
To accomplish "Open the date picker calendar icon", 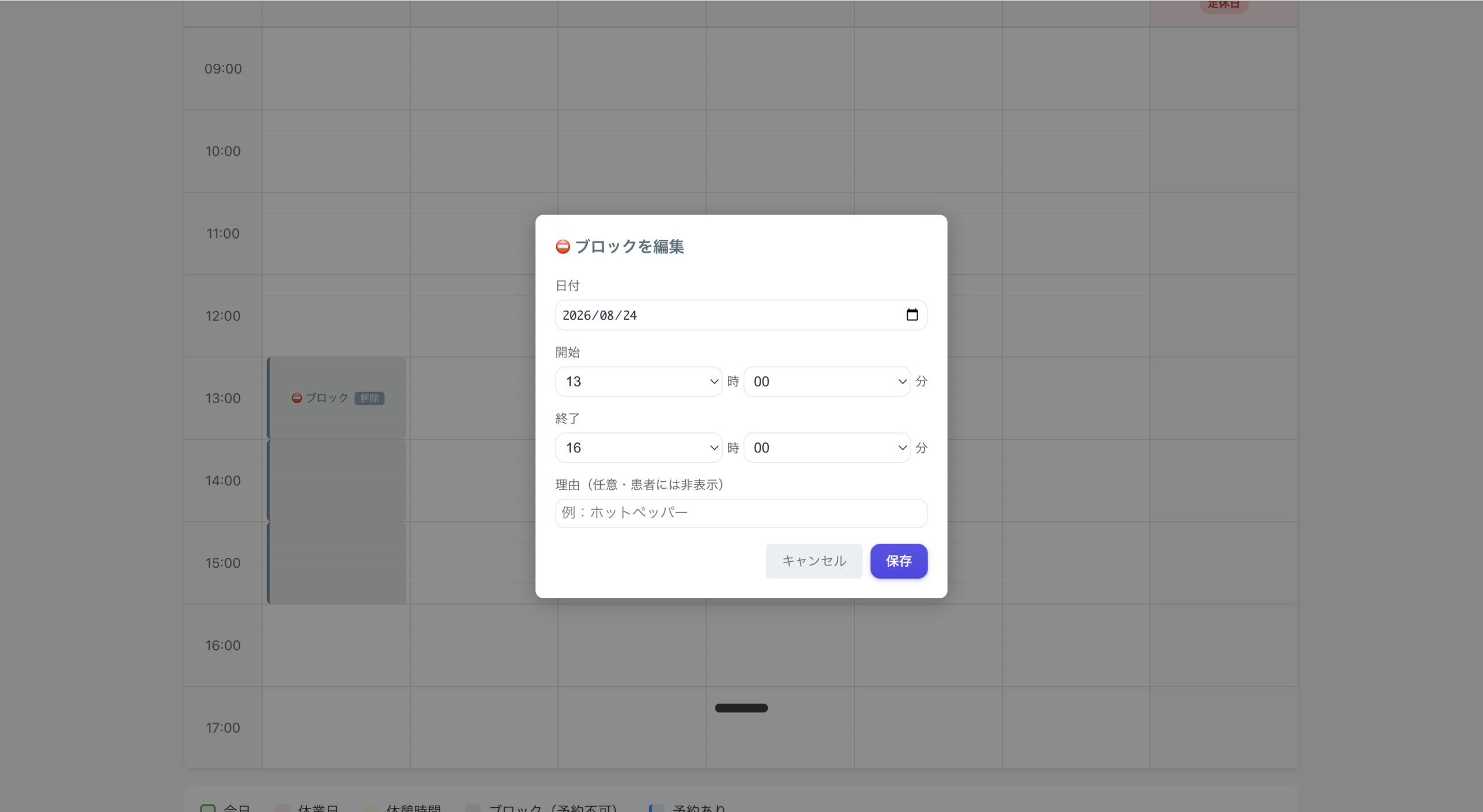I will (x=912, y=315).
